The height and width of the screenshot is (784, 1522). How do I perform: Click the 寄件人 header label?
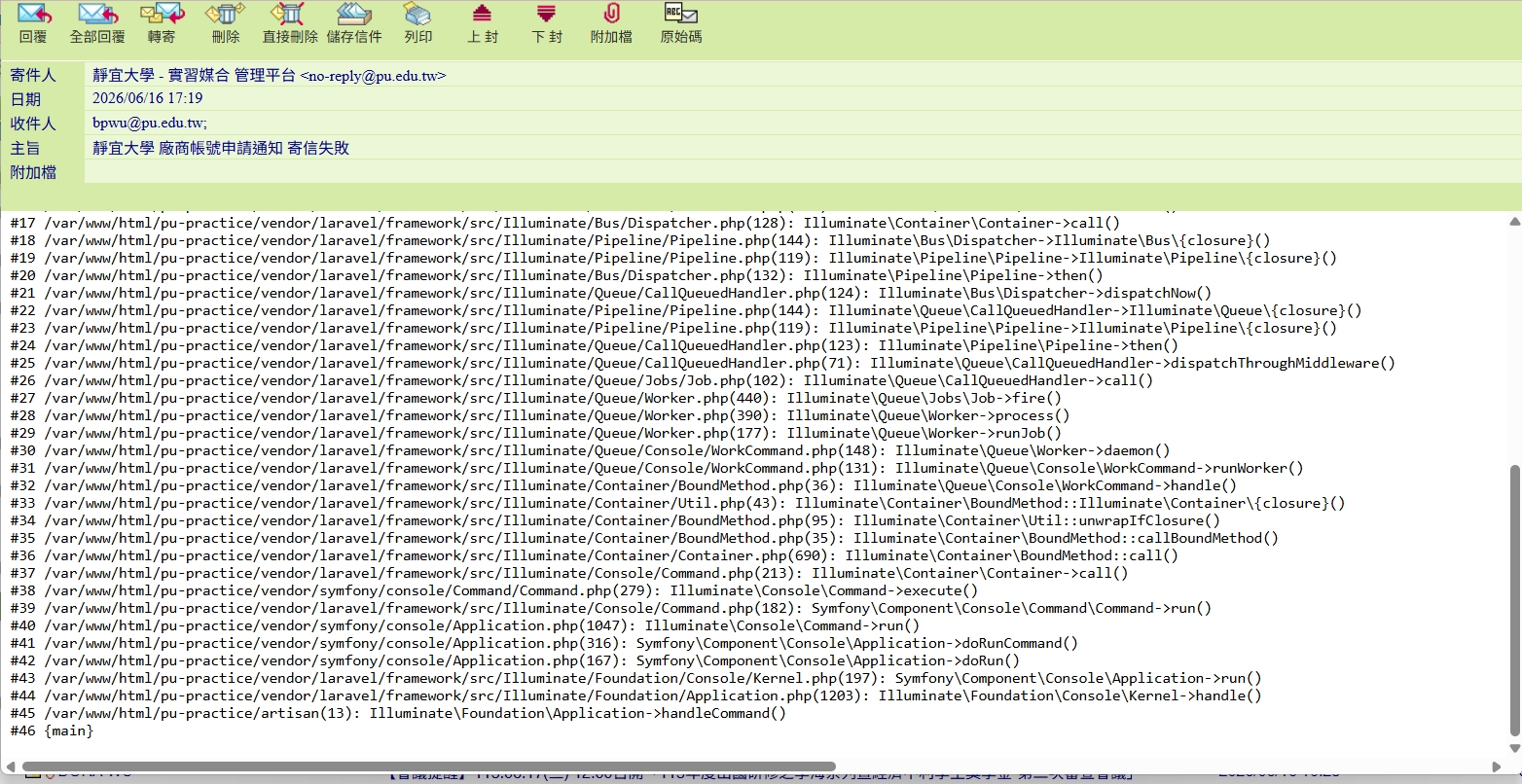[33, 75]
